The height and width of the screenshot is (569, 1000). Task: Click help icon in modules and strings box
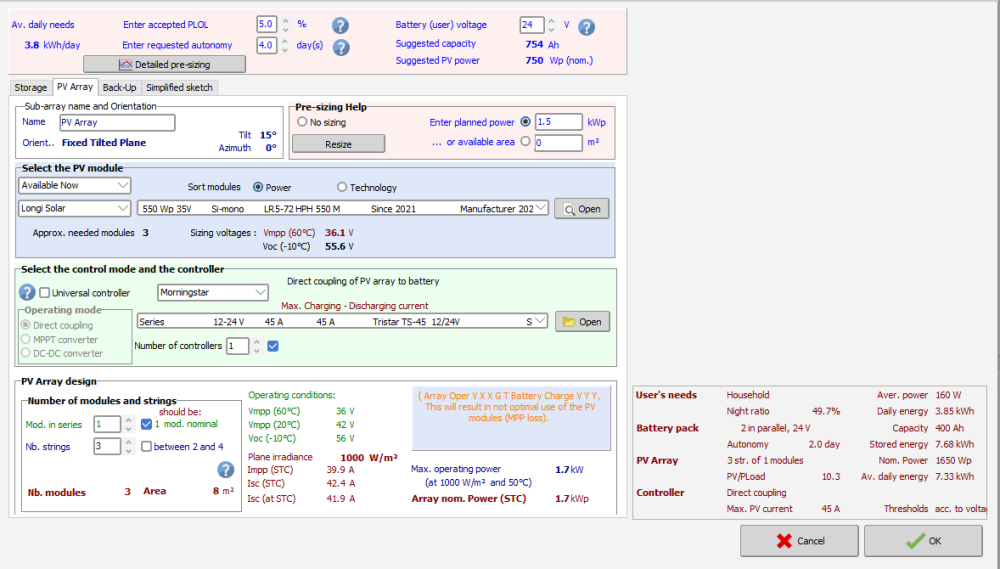[x=225, y=469]
